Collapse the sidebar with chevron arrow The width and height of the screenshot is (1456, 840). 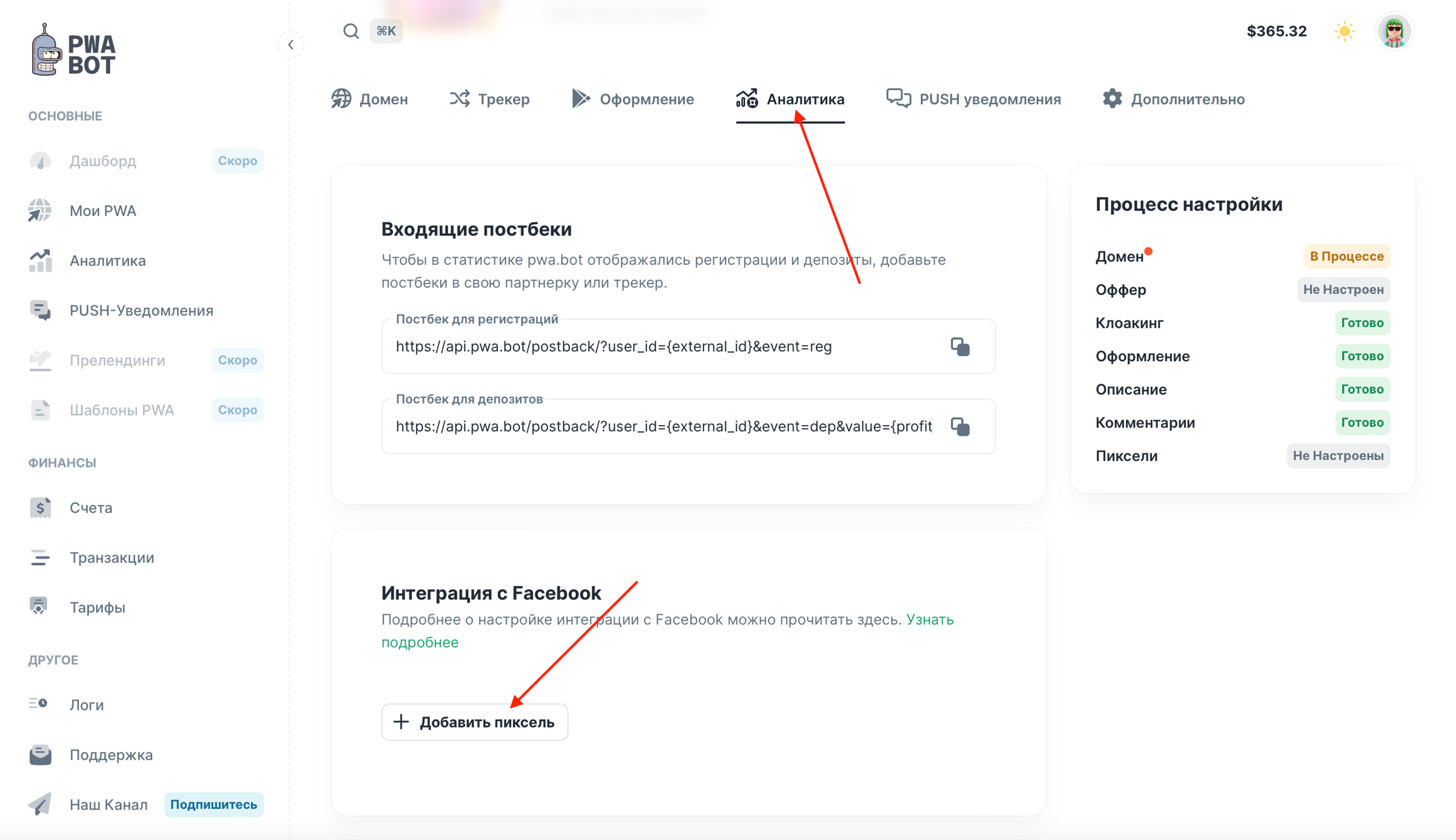tap(291, 45)
